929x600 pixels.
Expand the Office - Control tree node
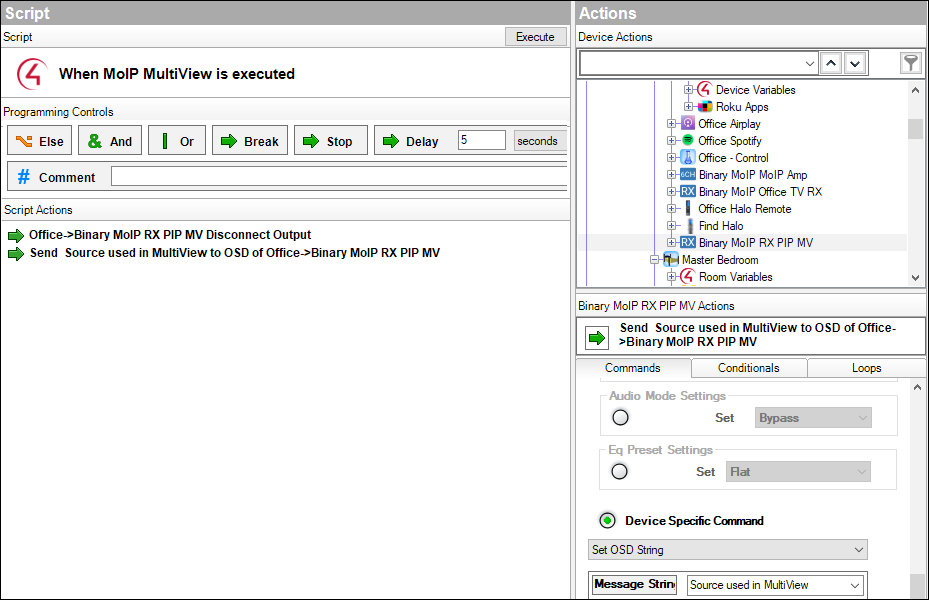tap(672, 158)
